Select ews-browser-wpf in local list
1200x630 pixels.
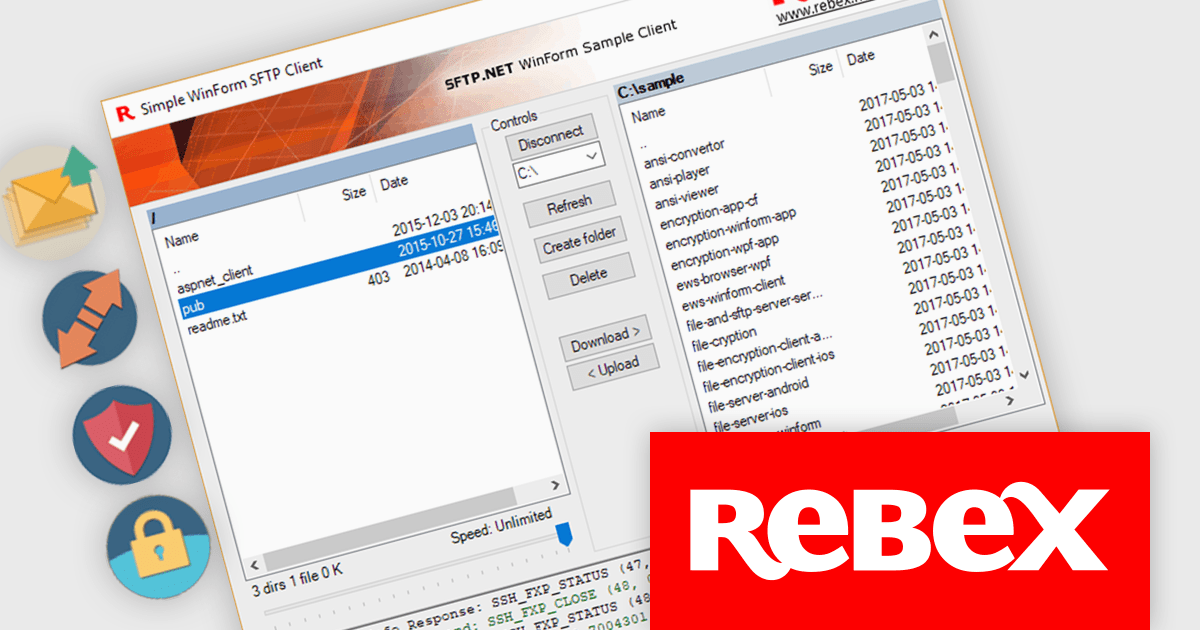click(x=723, y=275)
